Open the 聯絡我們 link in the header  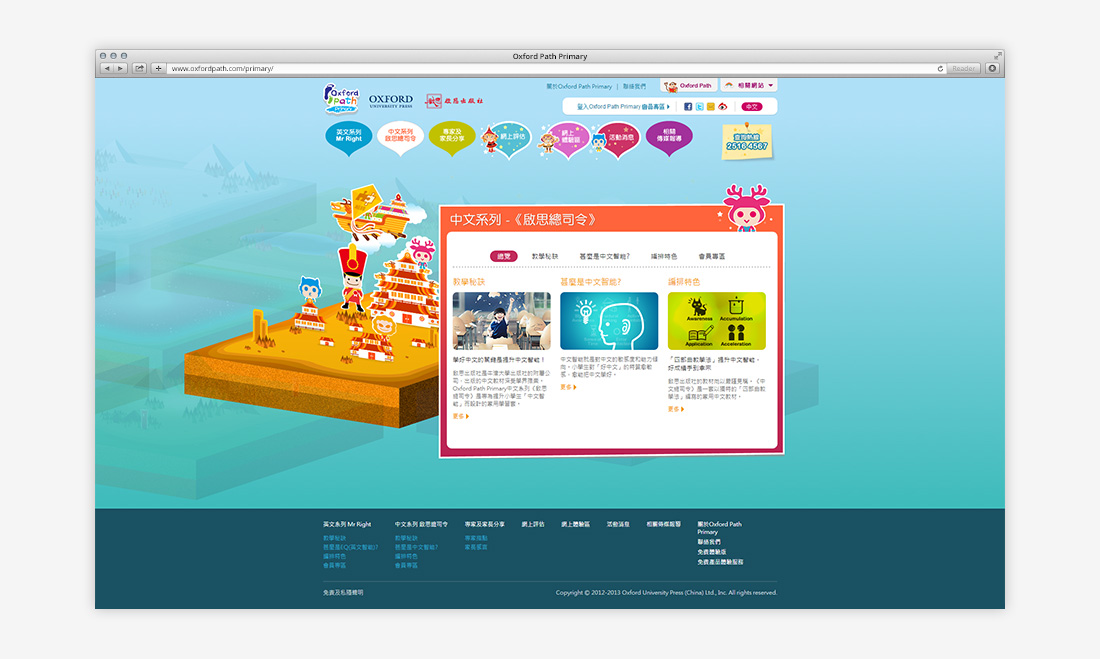pyautogui.click(x=634, y=86)
